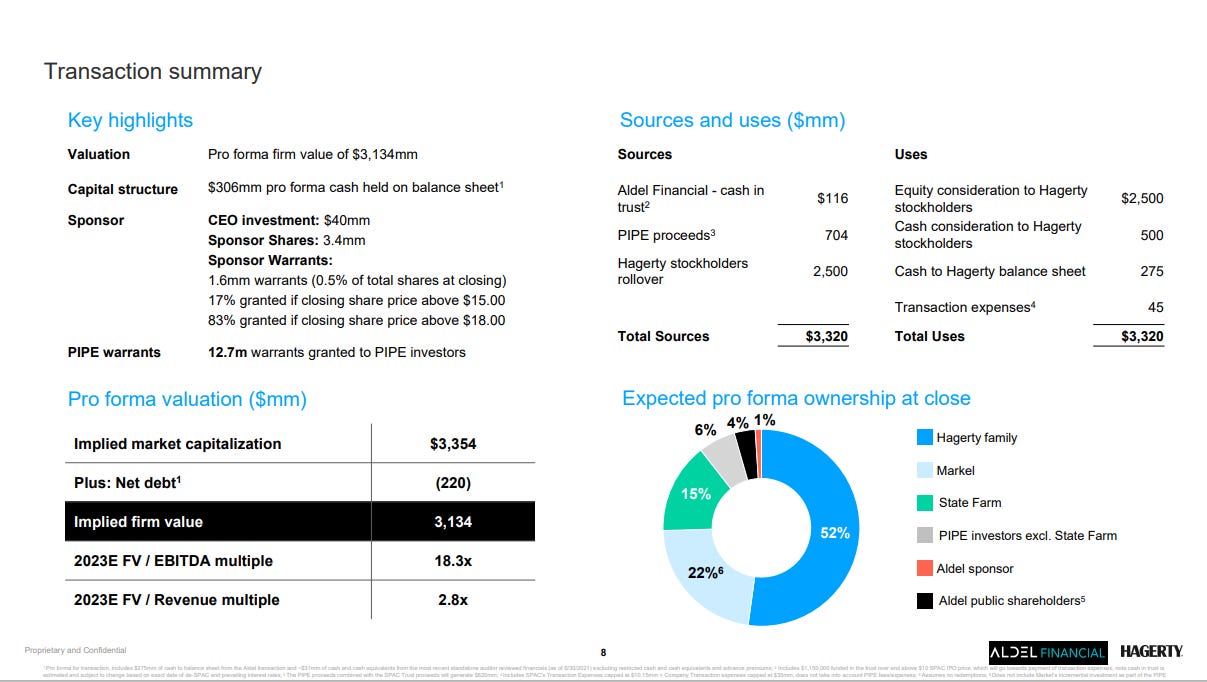Click 'Cash to Hagerty balance sheet' label
The image size is (1207, 682).
[x=990, y=271]
